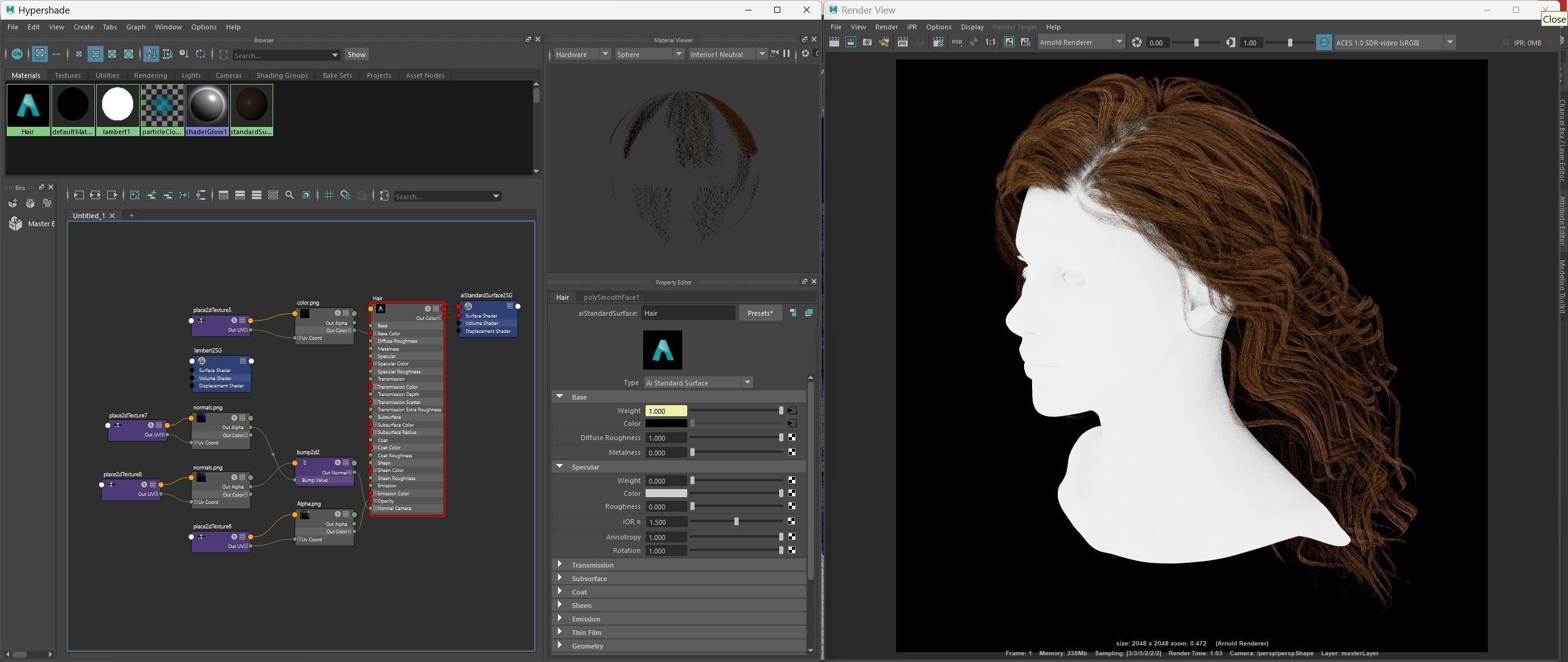Screen dimensions: 1568x662
Task: Open Sphere shape dropdown in Material Viewer
Action: [x=650, y=55]
